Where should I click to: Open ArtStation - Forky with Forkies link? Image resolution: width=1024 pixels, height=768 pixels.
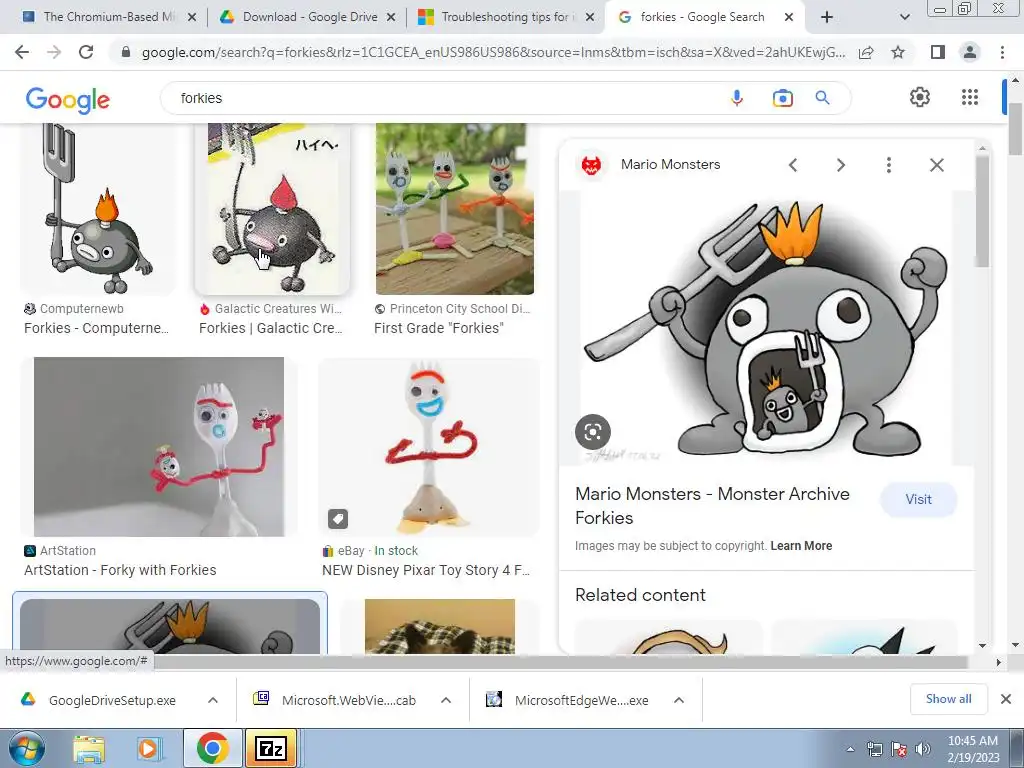coord(120,570)
